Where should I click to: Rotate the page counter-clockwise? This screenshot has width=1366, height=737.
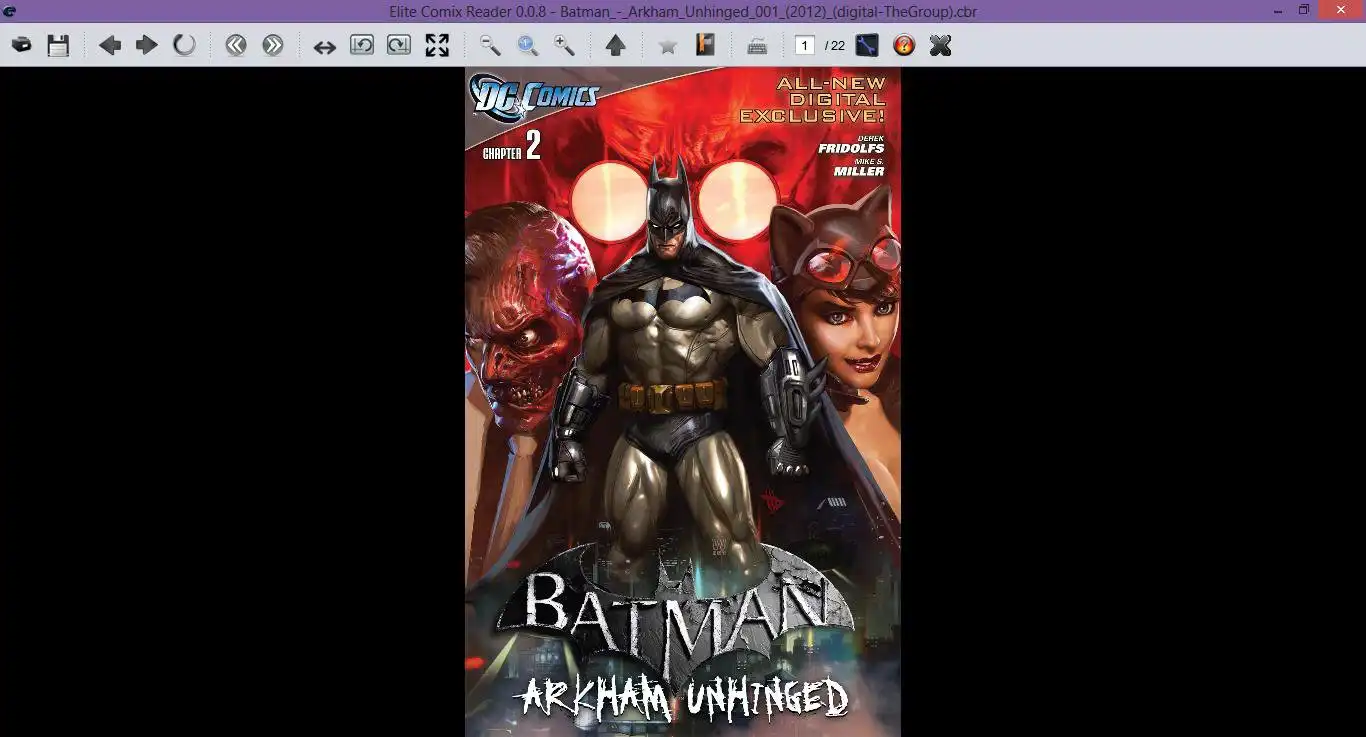(361, 45)
